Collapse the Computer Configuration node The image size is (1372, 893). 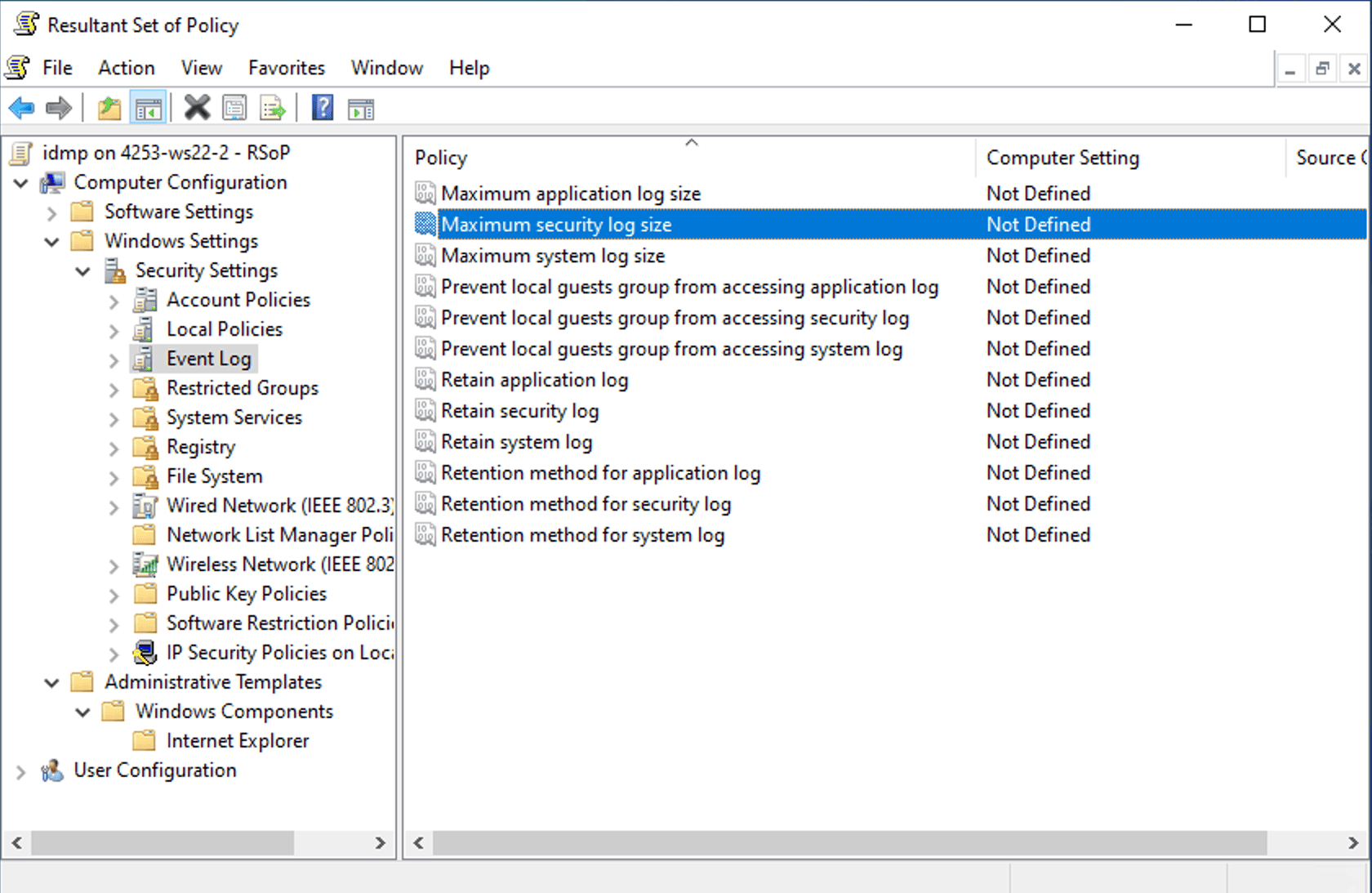coord(20,182)
